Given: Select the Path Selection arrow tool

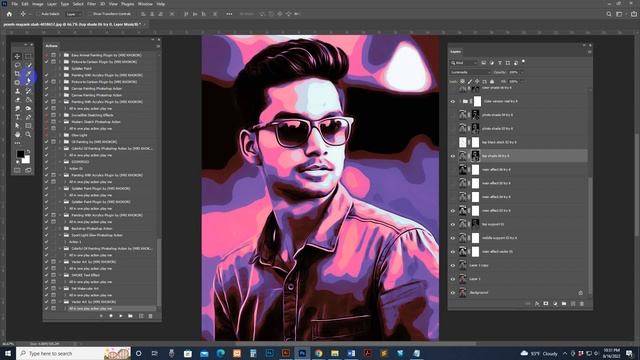Looking at the screenshot, I should 17,126.
